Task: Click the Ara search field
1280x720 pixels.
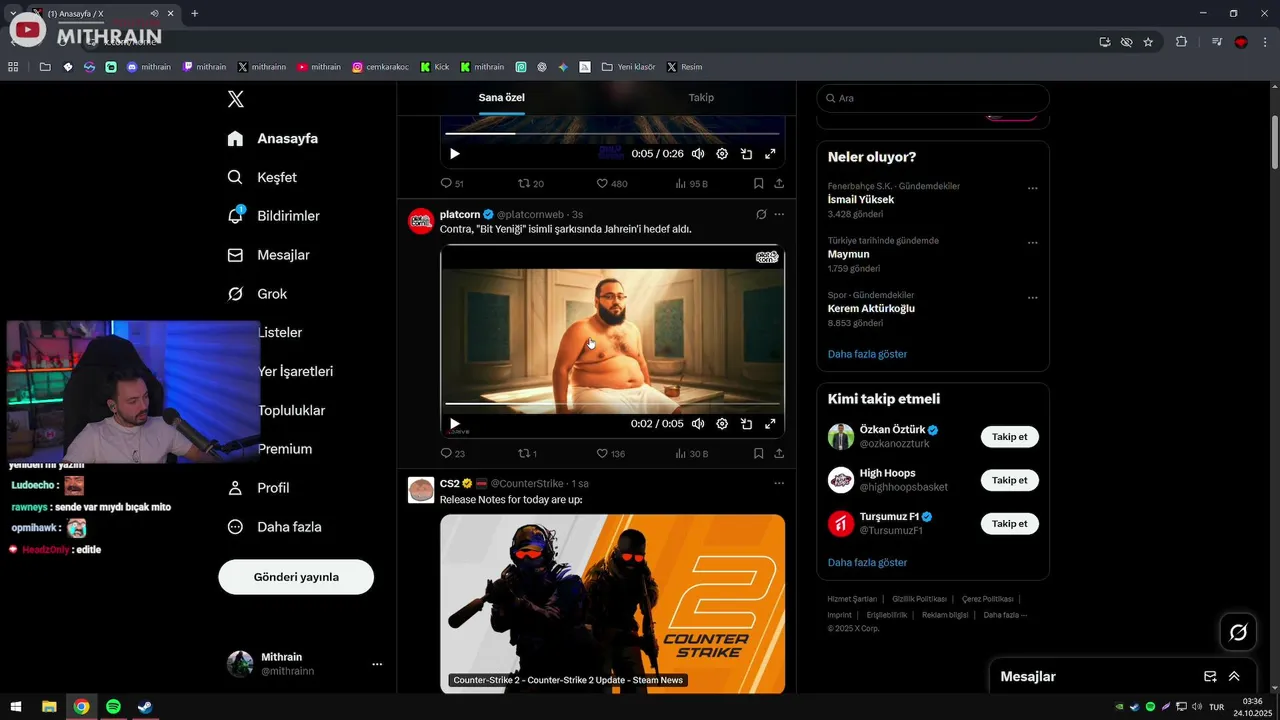Action: tap(933, 98)
